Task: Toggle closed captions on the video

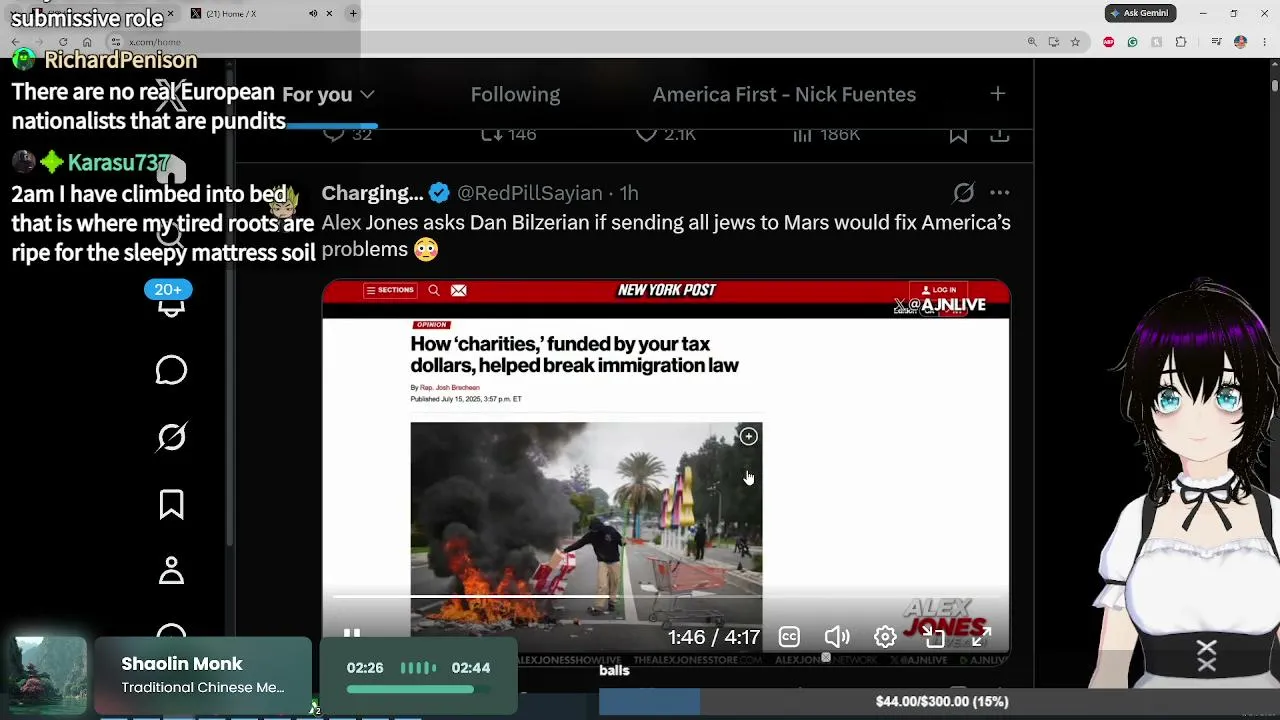Action: [x=789, y=637]
